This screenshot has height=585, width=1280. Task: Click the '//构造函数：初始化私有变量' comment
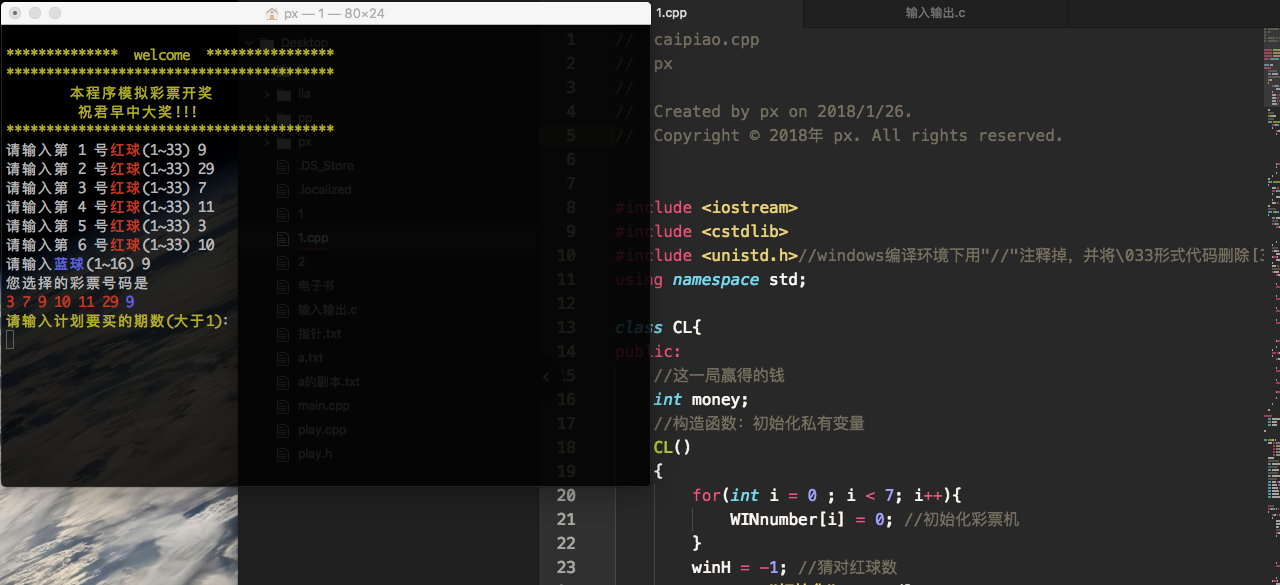click(759, 424)
